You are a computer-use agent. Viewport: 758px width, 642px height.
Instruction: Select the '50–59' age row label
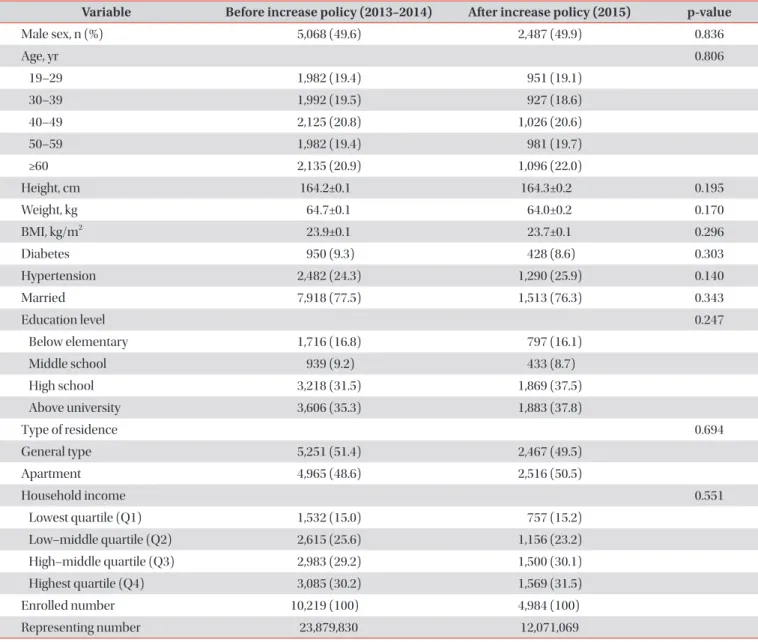click(x=45, y=144)
